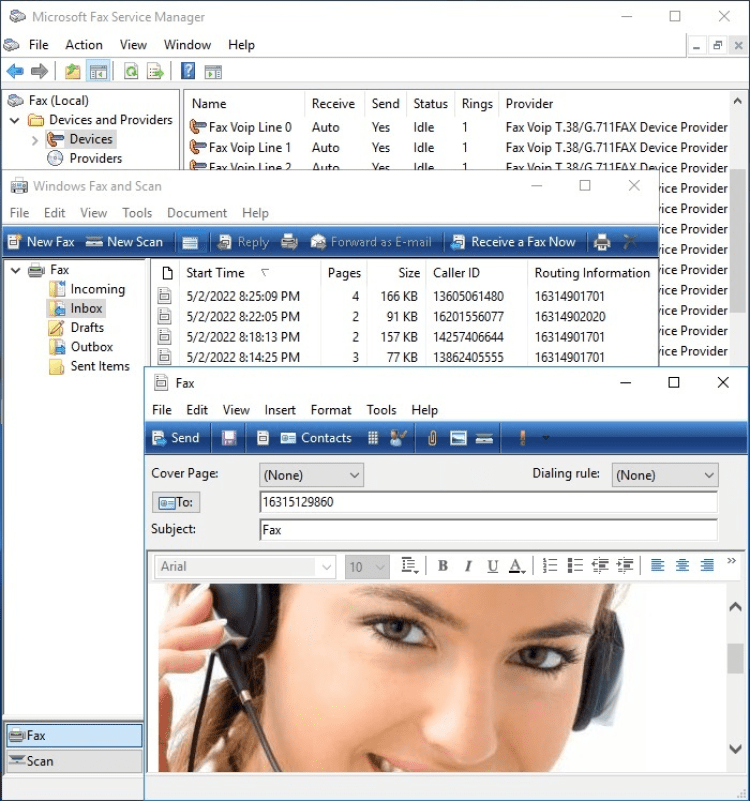Click the Send button in Fax window

pyautogui.click(x=176, y=438)
